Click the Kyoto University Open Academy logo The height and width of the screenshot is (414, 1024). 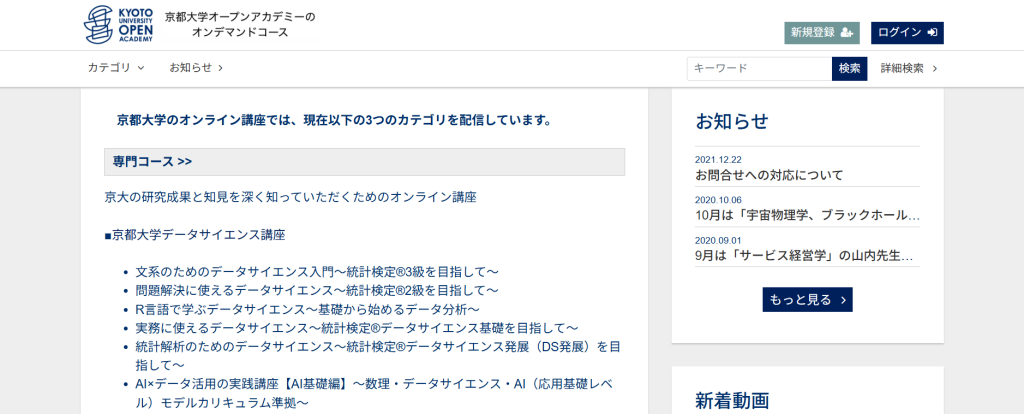pyautogui.click(x=119, y=24)
